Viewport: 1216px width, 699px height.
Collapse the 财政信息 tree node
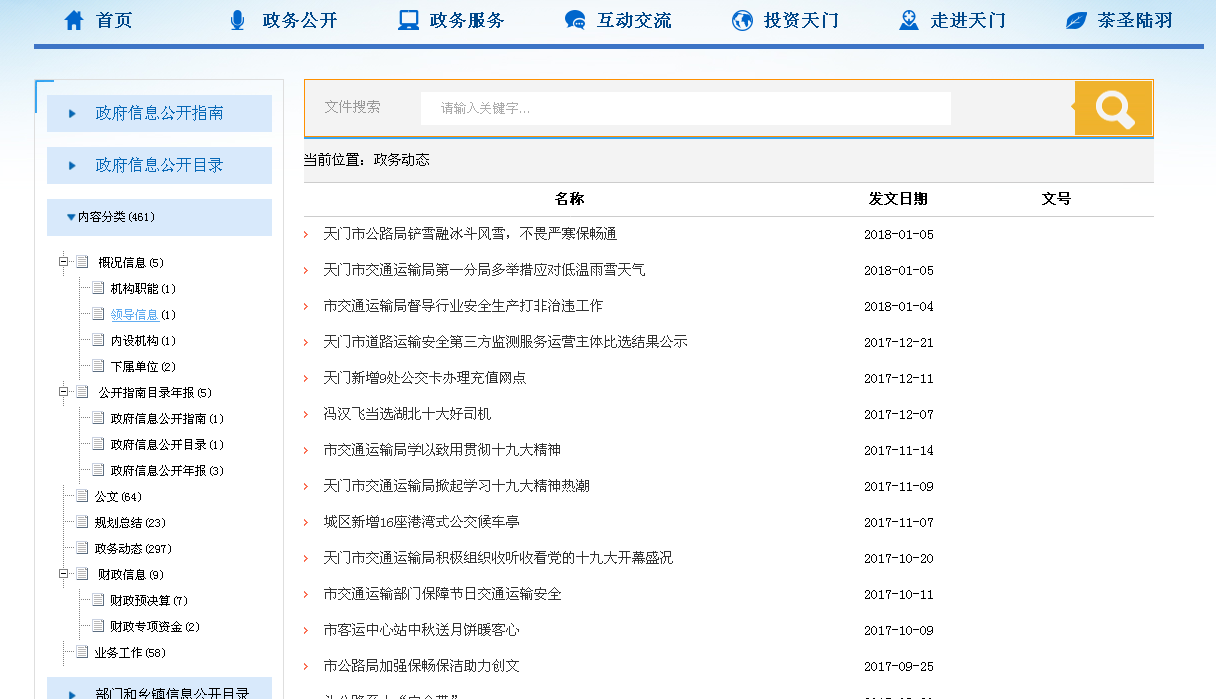[64, 574]
